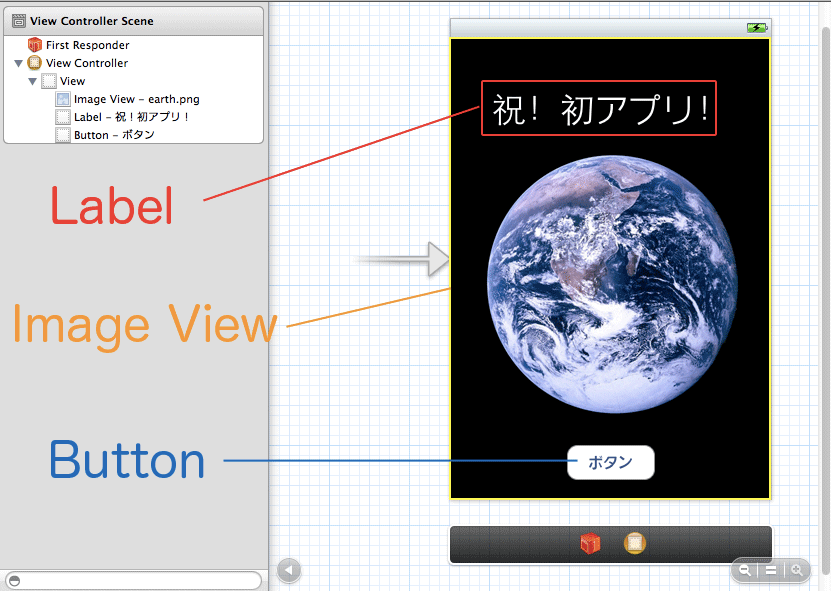Select the Button – ボタン outline row

(113, 135)
